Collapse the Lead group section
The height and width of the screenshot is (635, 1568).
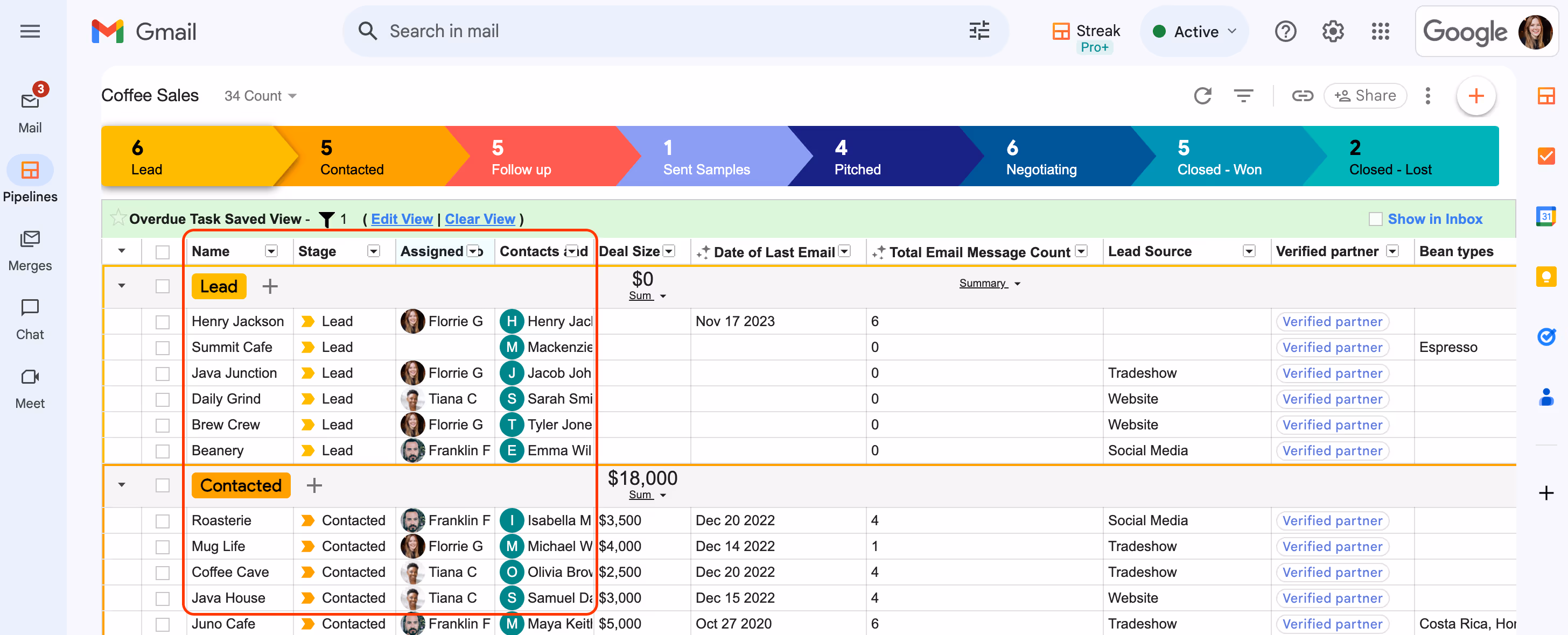[x=122, y=286]
